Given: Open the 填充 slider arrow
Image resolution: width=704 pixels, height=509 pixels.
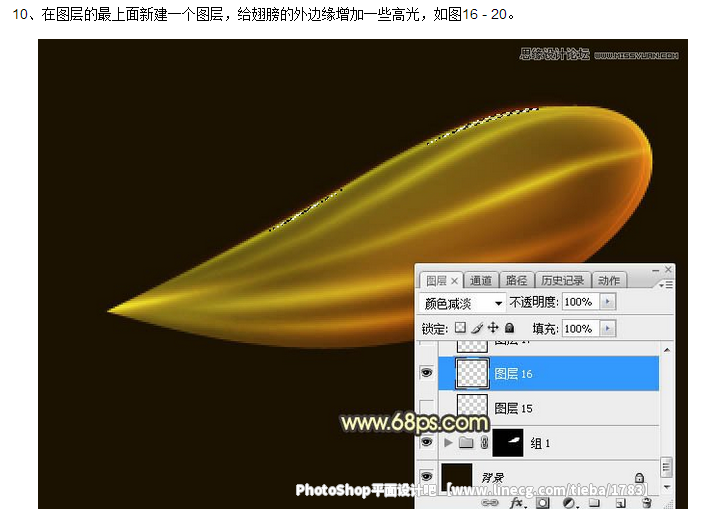Looking at the screenshot, I should (x=608, y=329).
